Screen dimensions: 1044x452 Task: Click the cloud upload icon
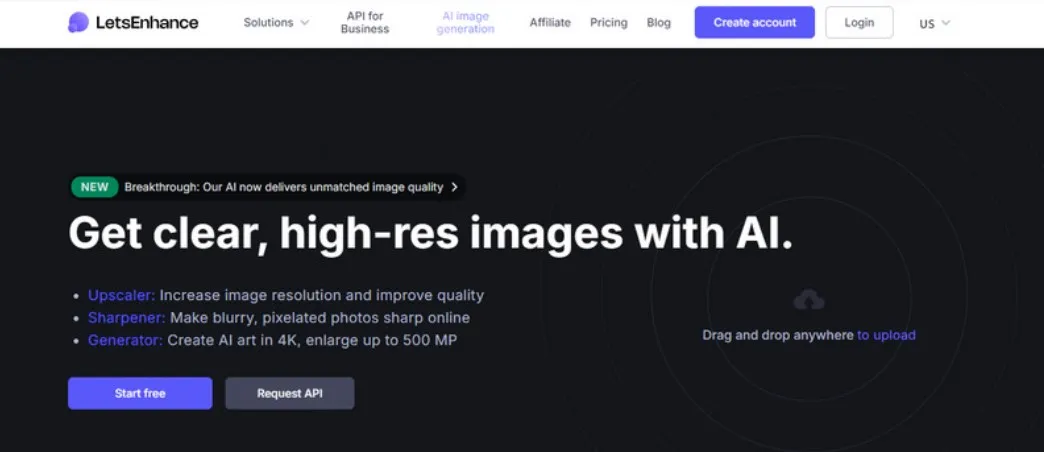tap(809, 300)
